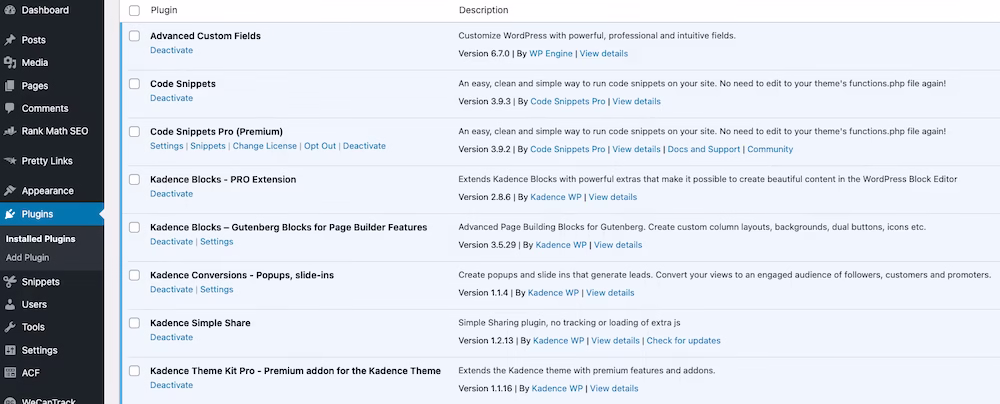Go to the Media menu

click(x=34, y=63)
